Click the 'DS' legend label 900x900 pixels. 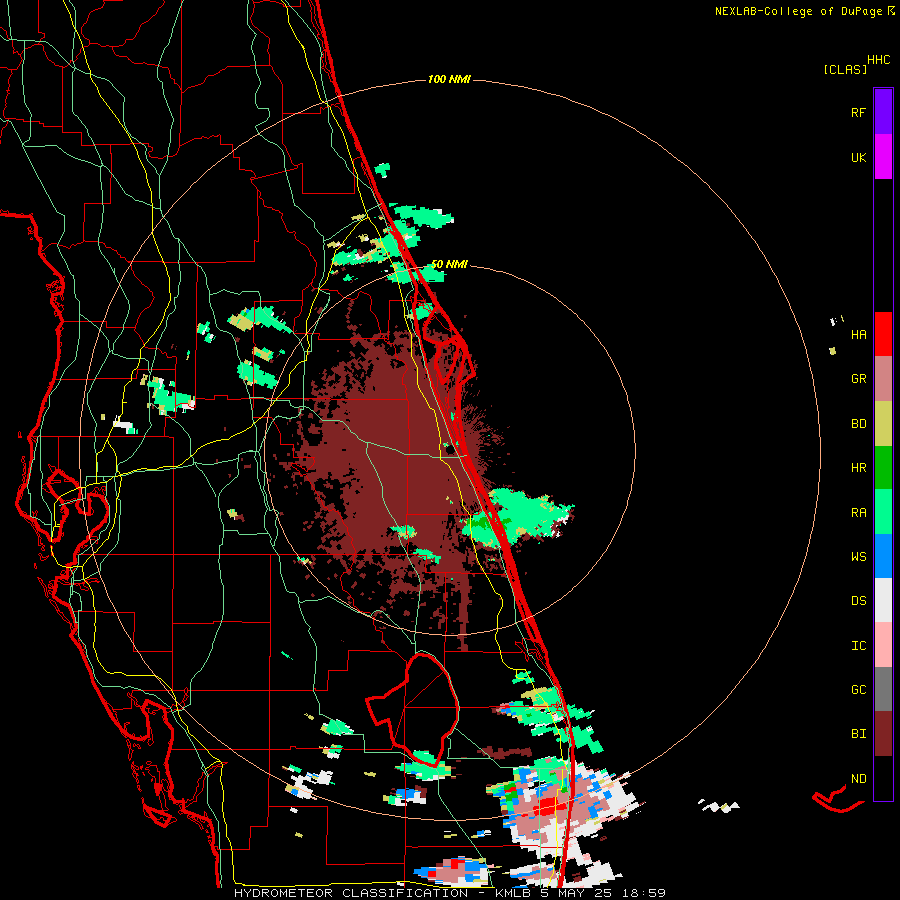pyautogui.click(x=859, y=601)
